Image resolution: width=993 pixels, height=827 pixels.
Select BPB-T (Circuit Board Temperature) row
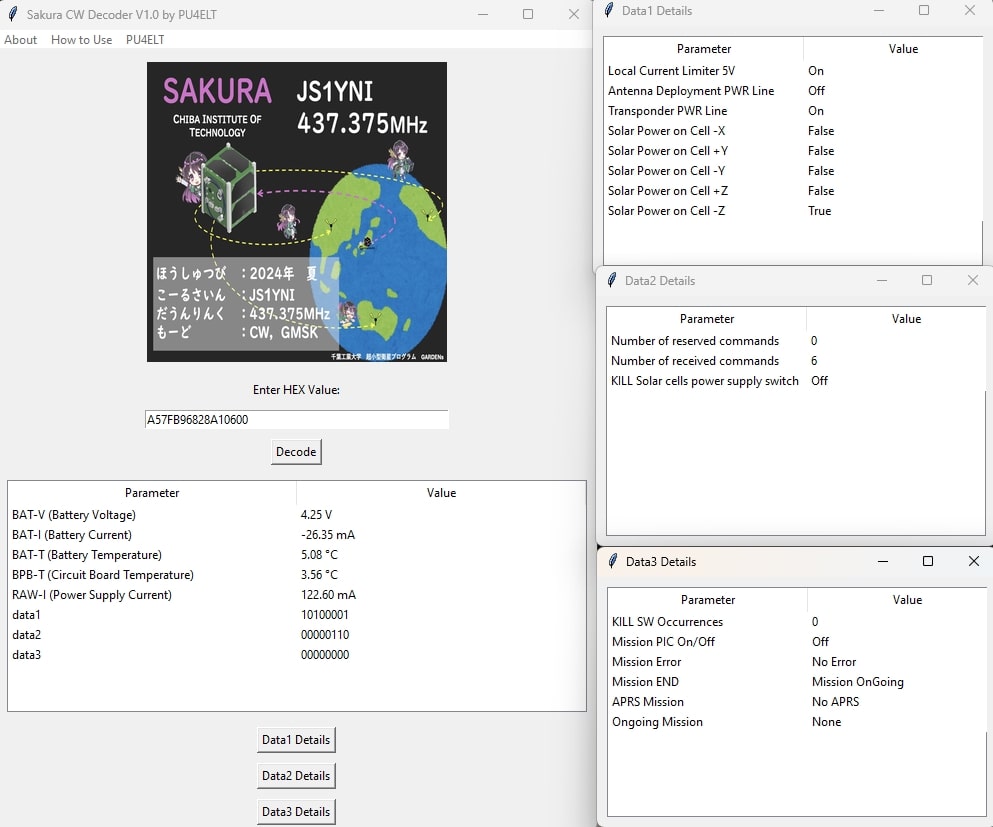pos(296,575)
